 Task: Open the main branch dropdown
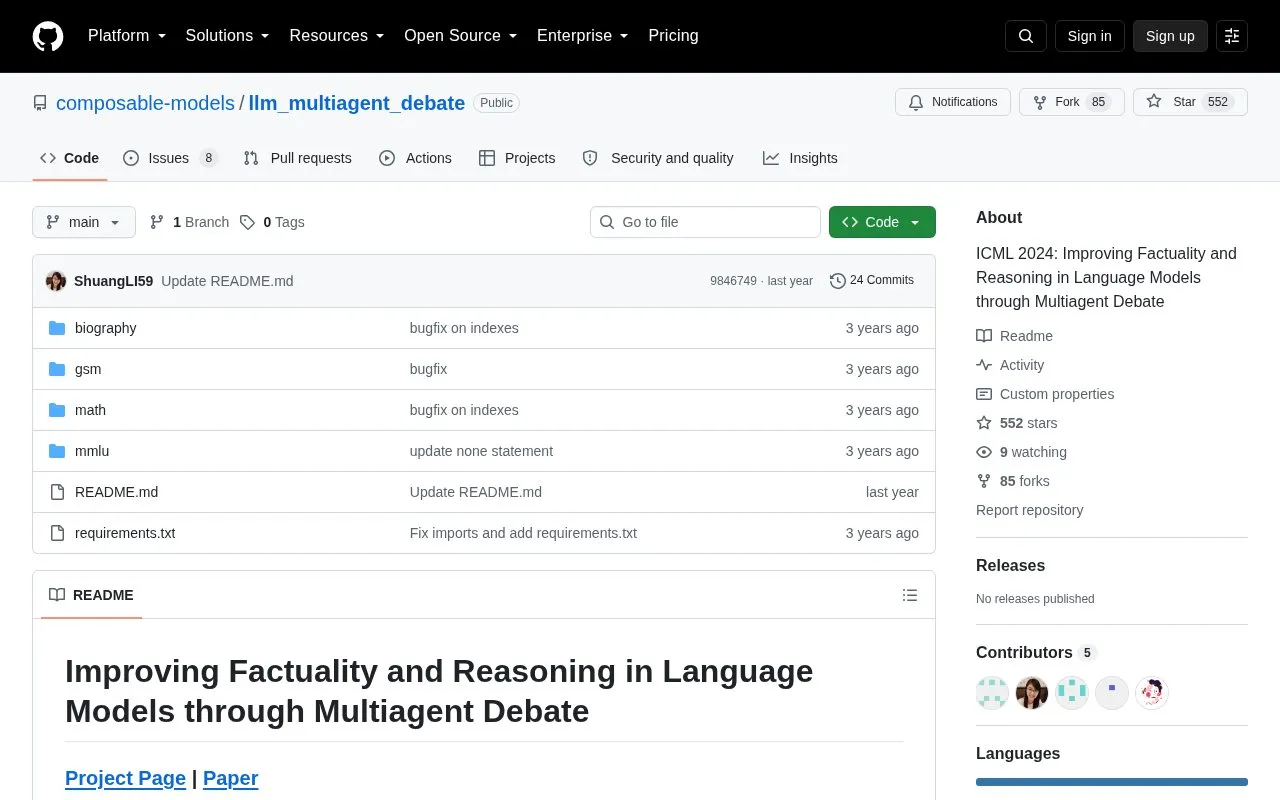(84, 222)
